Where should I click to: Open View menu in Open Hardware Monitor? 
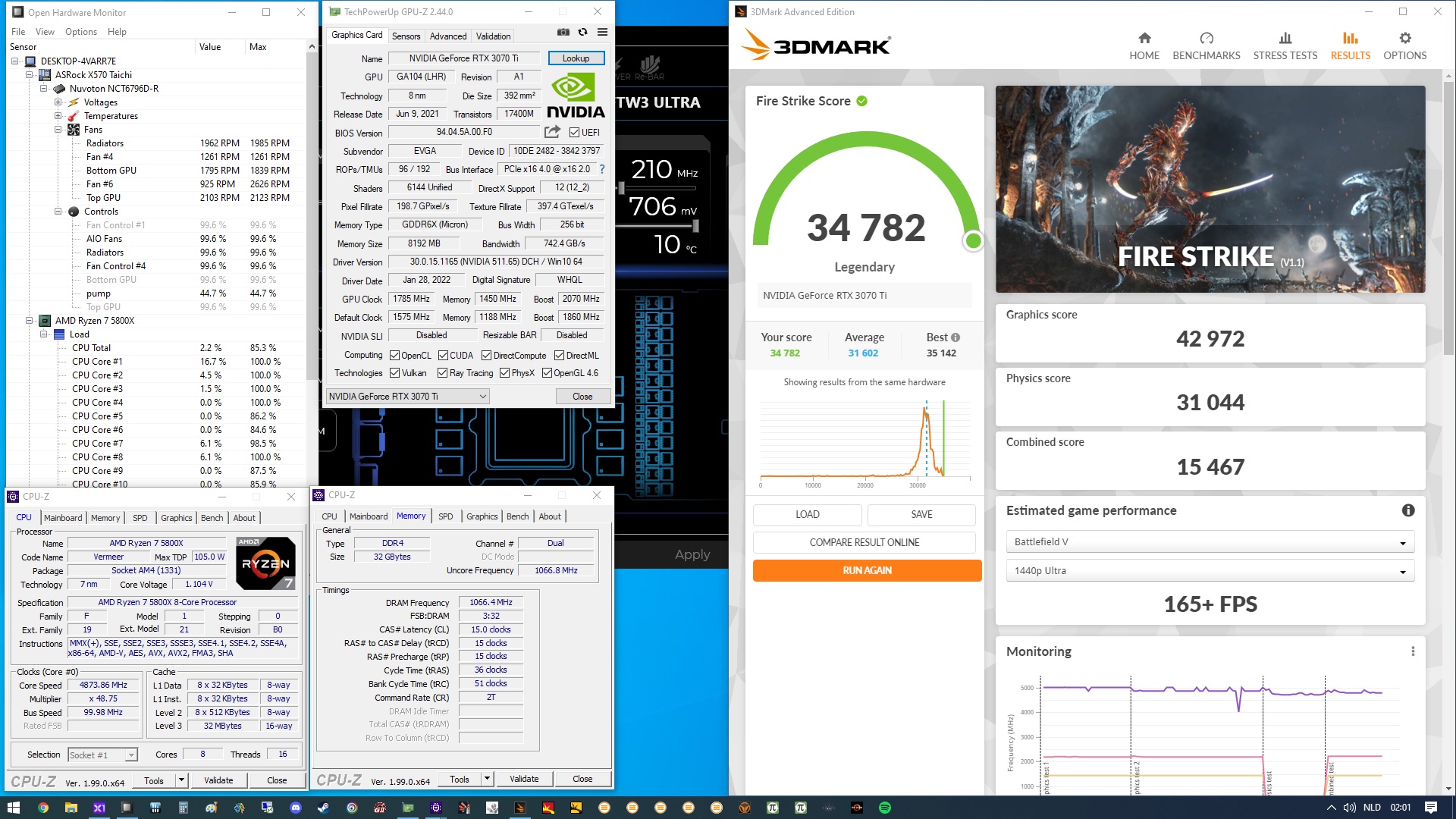coord(45,32)
